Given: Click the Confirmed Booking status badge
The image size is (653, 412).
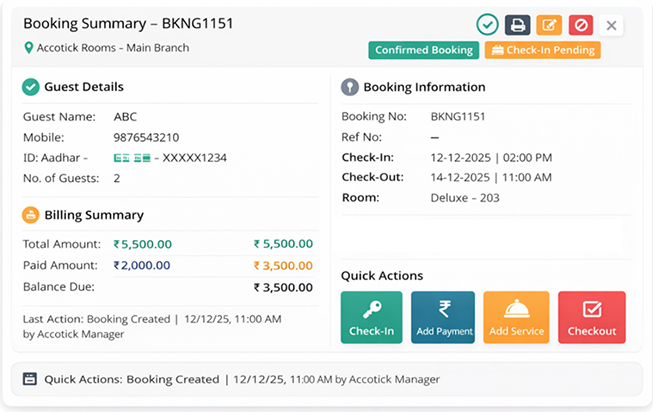Looking at the screenshot, I should click(x=424, y=50).
